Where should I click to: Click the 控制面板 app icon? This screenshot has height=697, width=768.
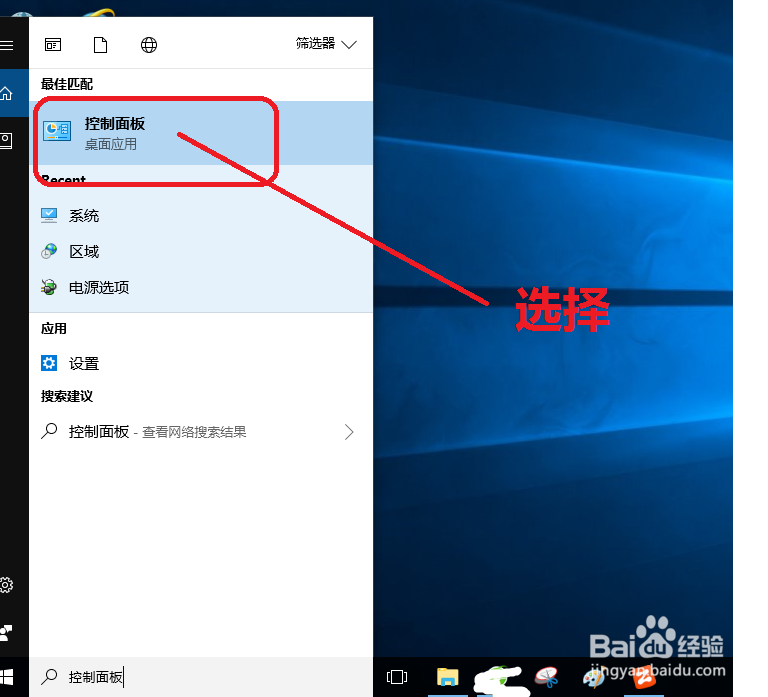coord(57,131)
